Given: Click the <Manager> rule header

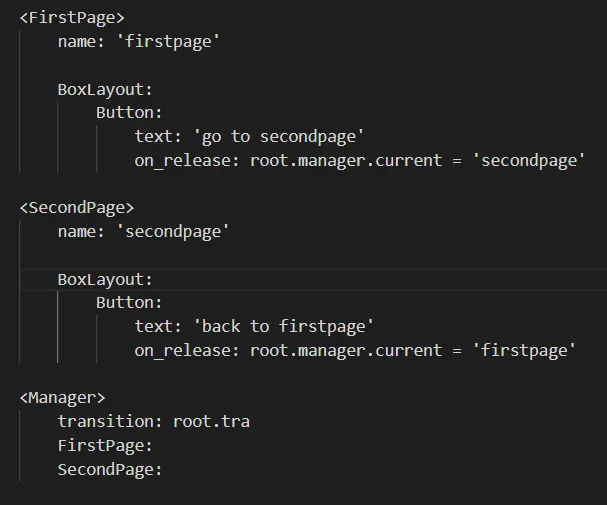Looking at the screenshot, I should pyautogui.click(x=61, y=397).
